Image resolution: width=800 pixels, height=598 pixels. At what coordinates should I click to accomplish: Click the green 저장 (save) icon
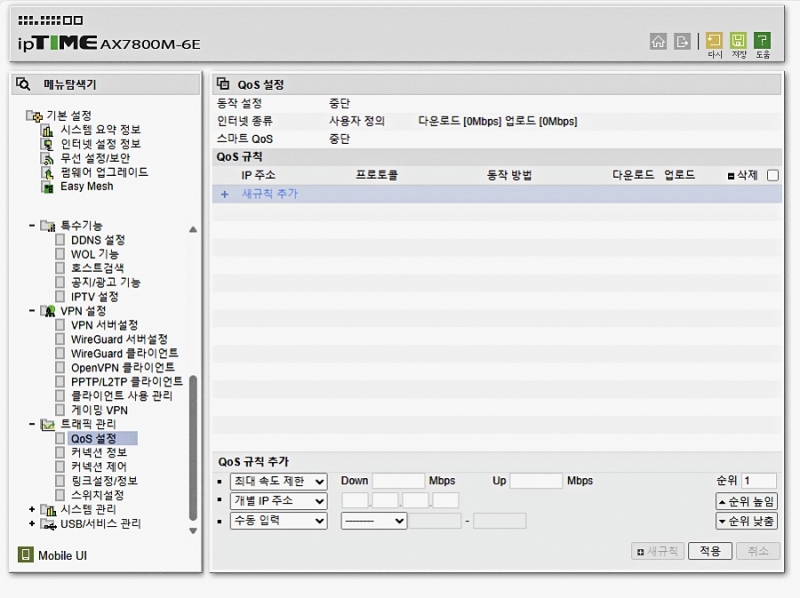tap(738, 41)
